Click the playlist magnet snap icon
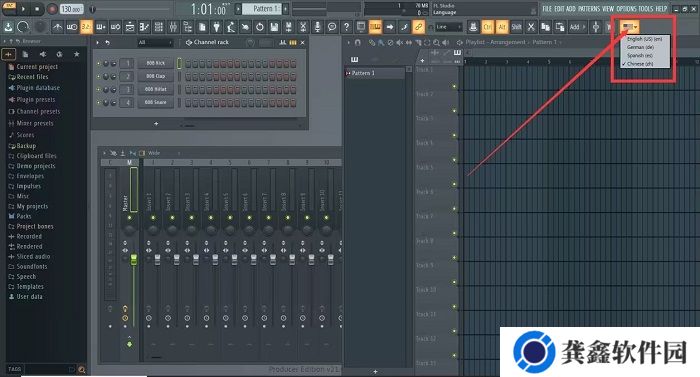 358,42
